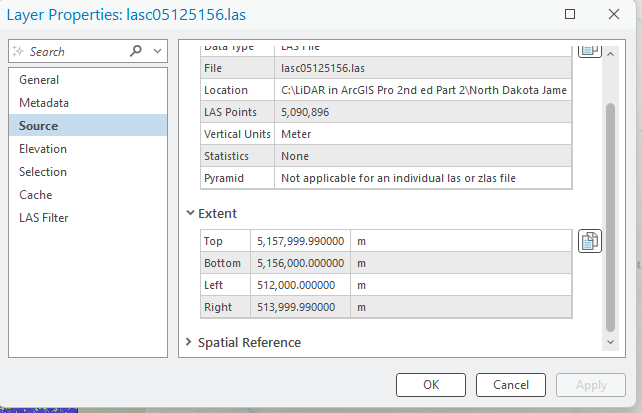Click the scrollbar down arrow

(610, 342)
